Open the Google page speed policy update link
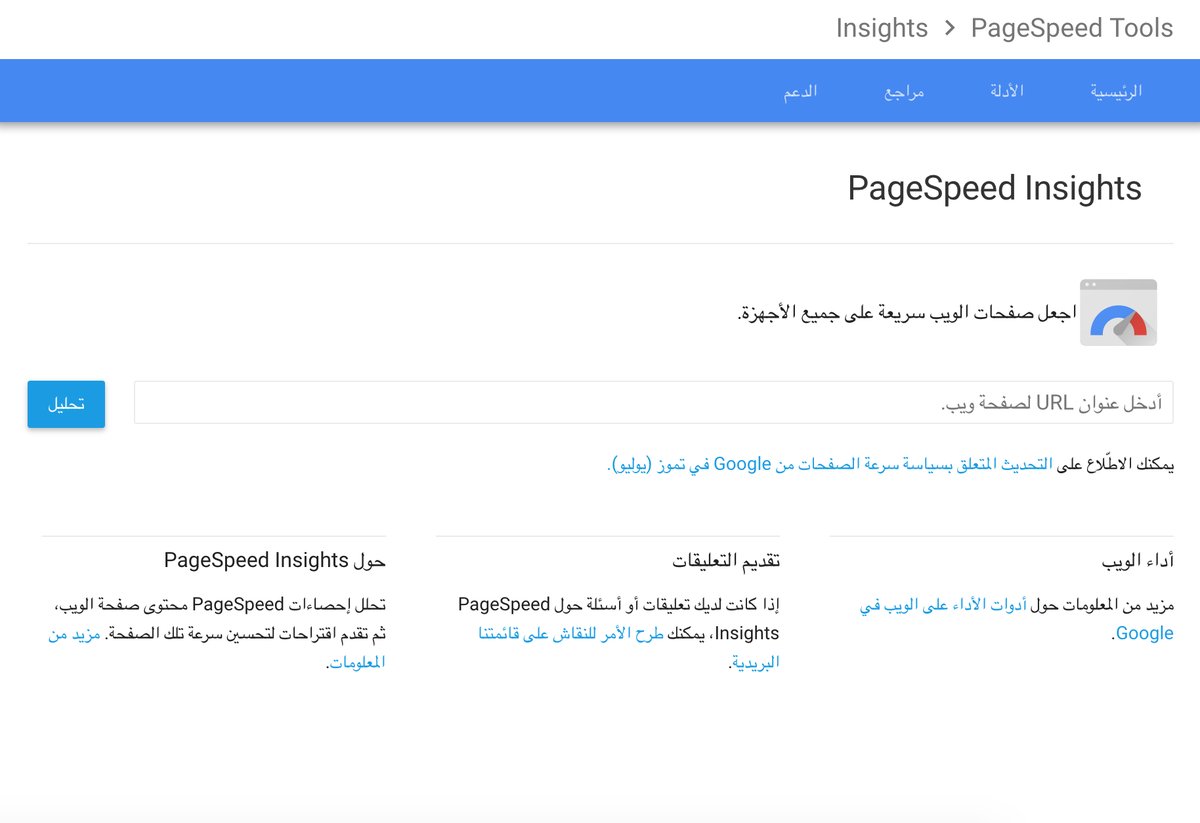 (830, 464)
